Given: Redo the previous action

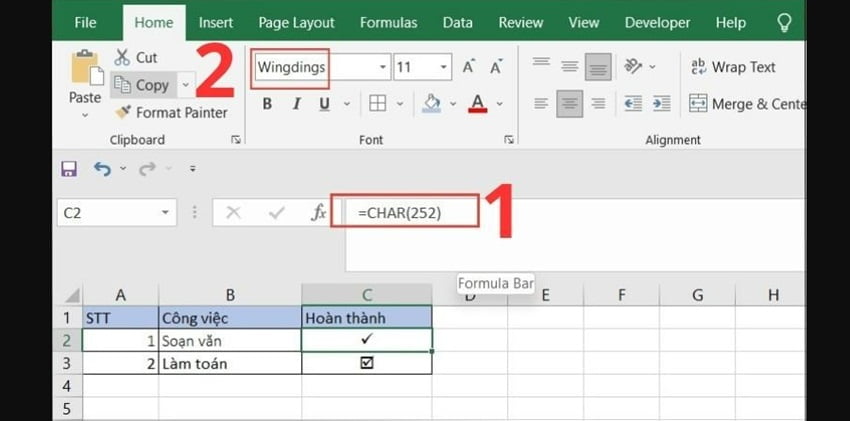Looking at the screenshot, I should pyautogui.click(x=147, y=169).
